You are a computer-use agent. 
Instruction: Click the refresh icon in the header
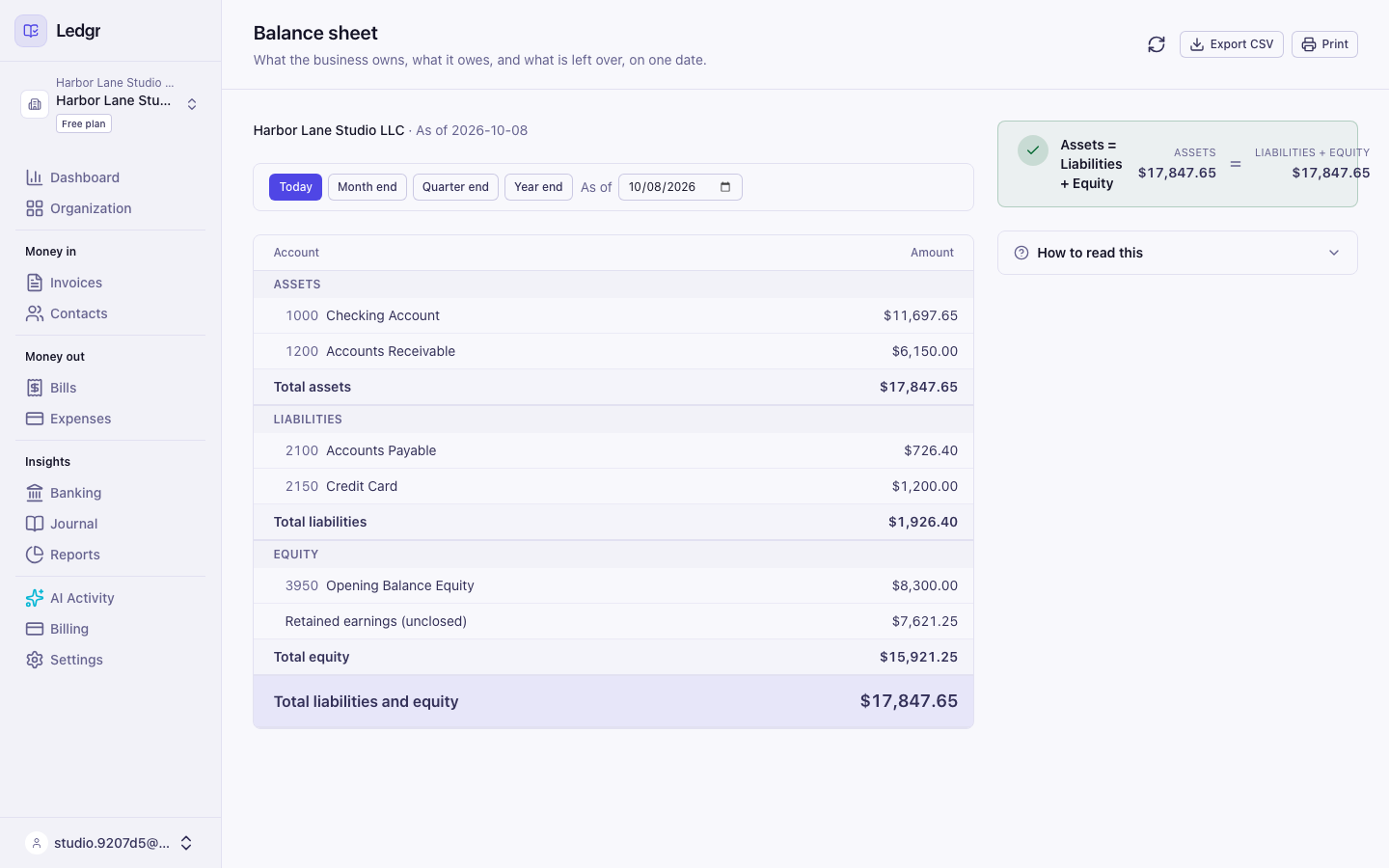[x=1157, y=44]
